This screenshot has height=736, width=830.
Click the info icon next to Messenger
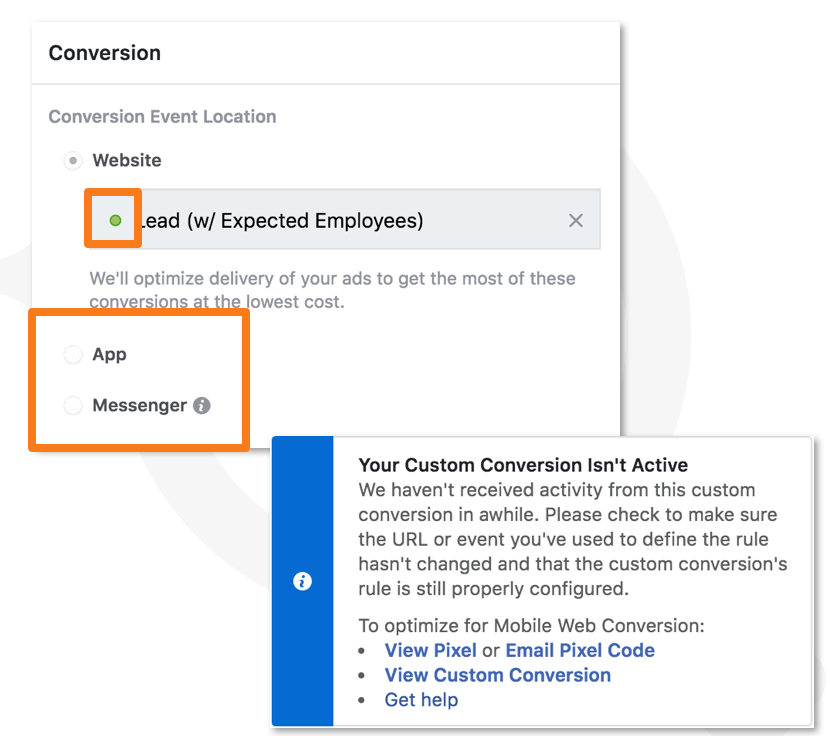pyautogui.click(x=202, y=406)
